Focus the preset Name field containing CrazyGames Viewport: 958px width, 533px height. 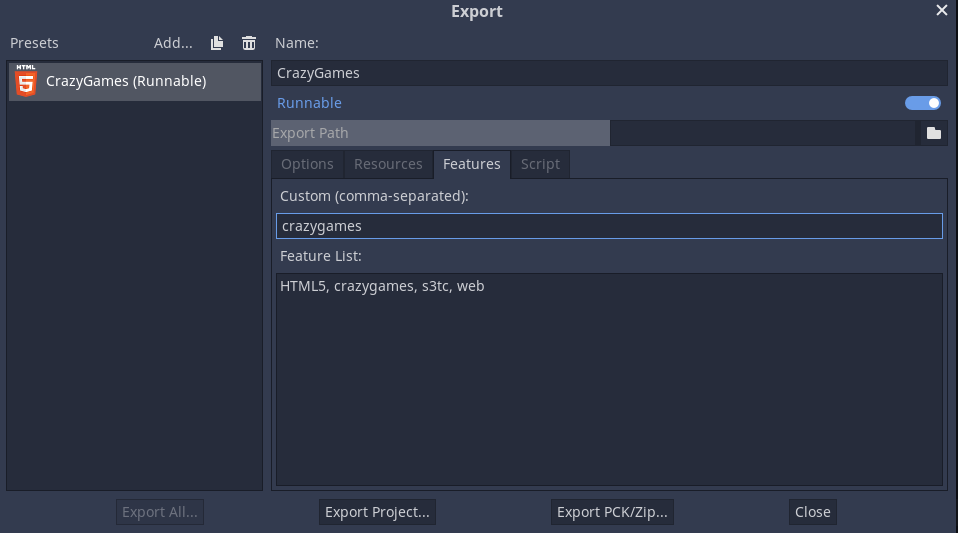point(609,73)
